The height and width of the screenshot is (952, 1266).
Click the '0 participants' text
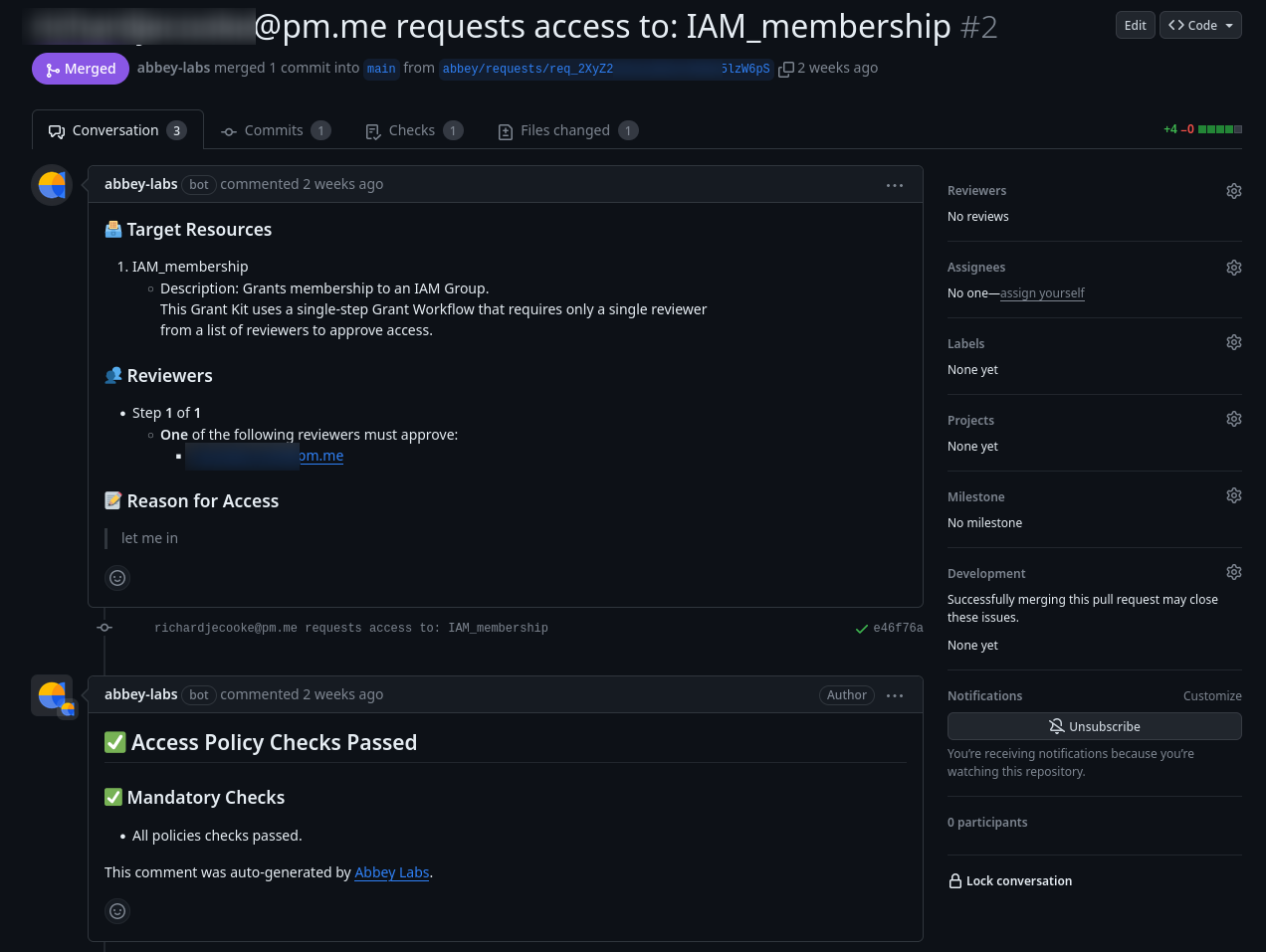coord(987,823)
